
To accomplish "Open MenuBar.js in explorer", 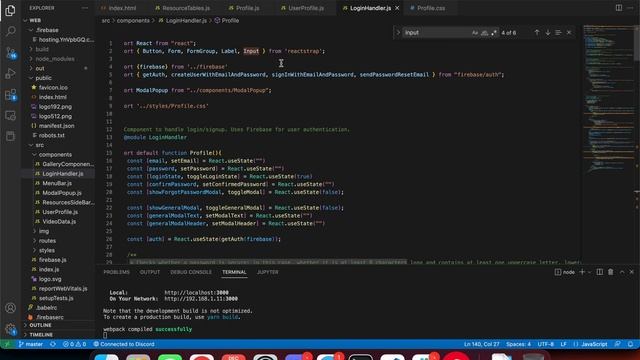I will click(57, 183).
